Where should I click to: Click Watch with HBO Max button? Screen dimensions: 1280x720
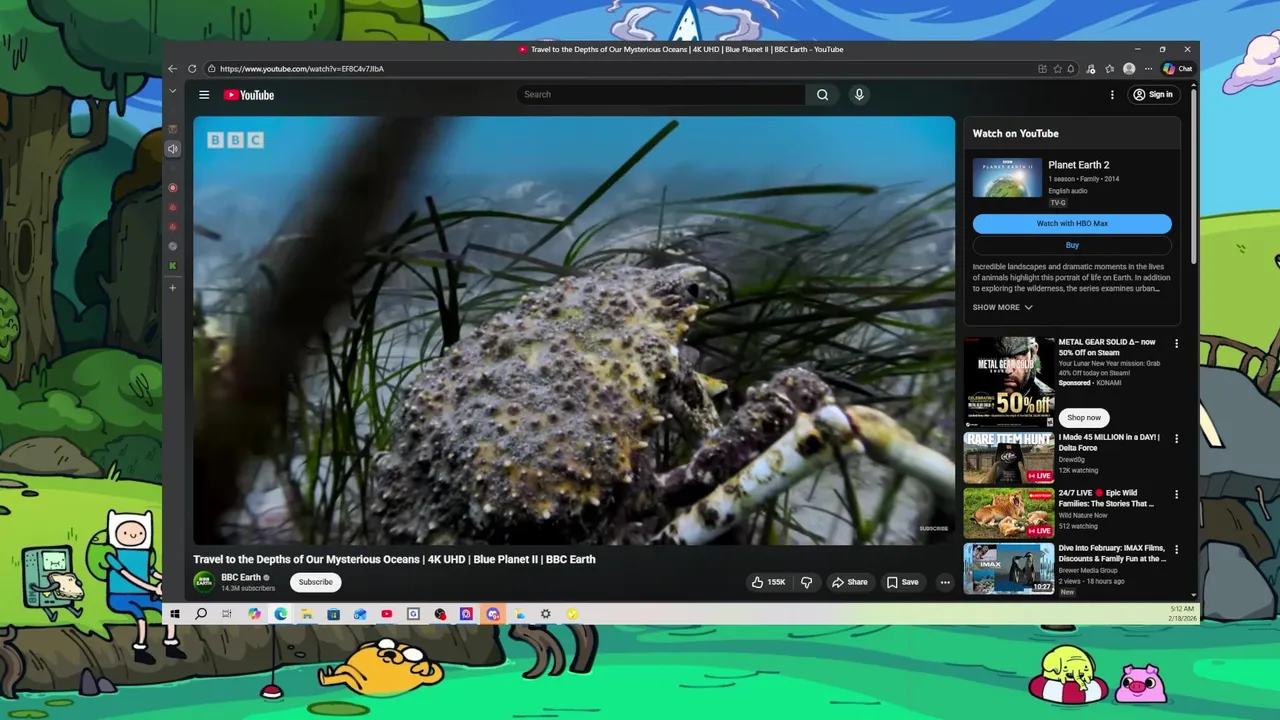click(1072, 224)
